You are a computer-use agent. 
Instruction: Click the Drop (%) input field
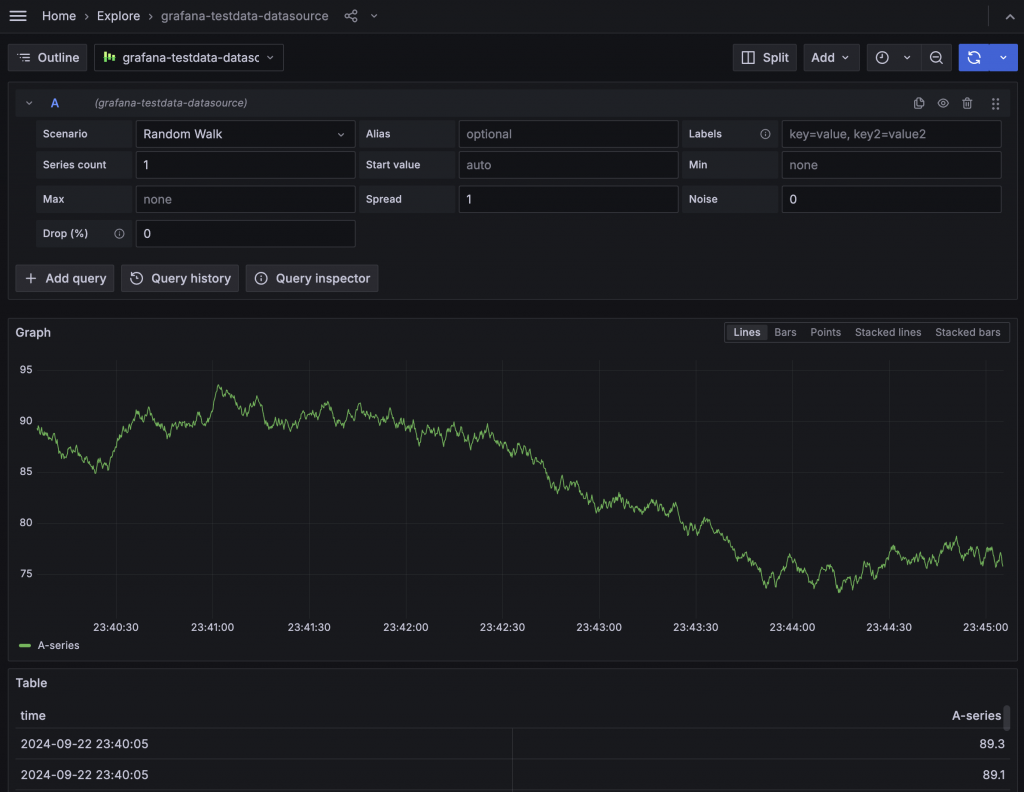[246, 234]
